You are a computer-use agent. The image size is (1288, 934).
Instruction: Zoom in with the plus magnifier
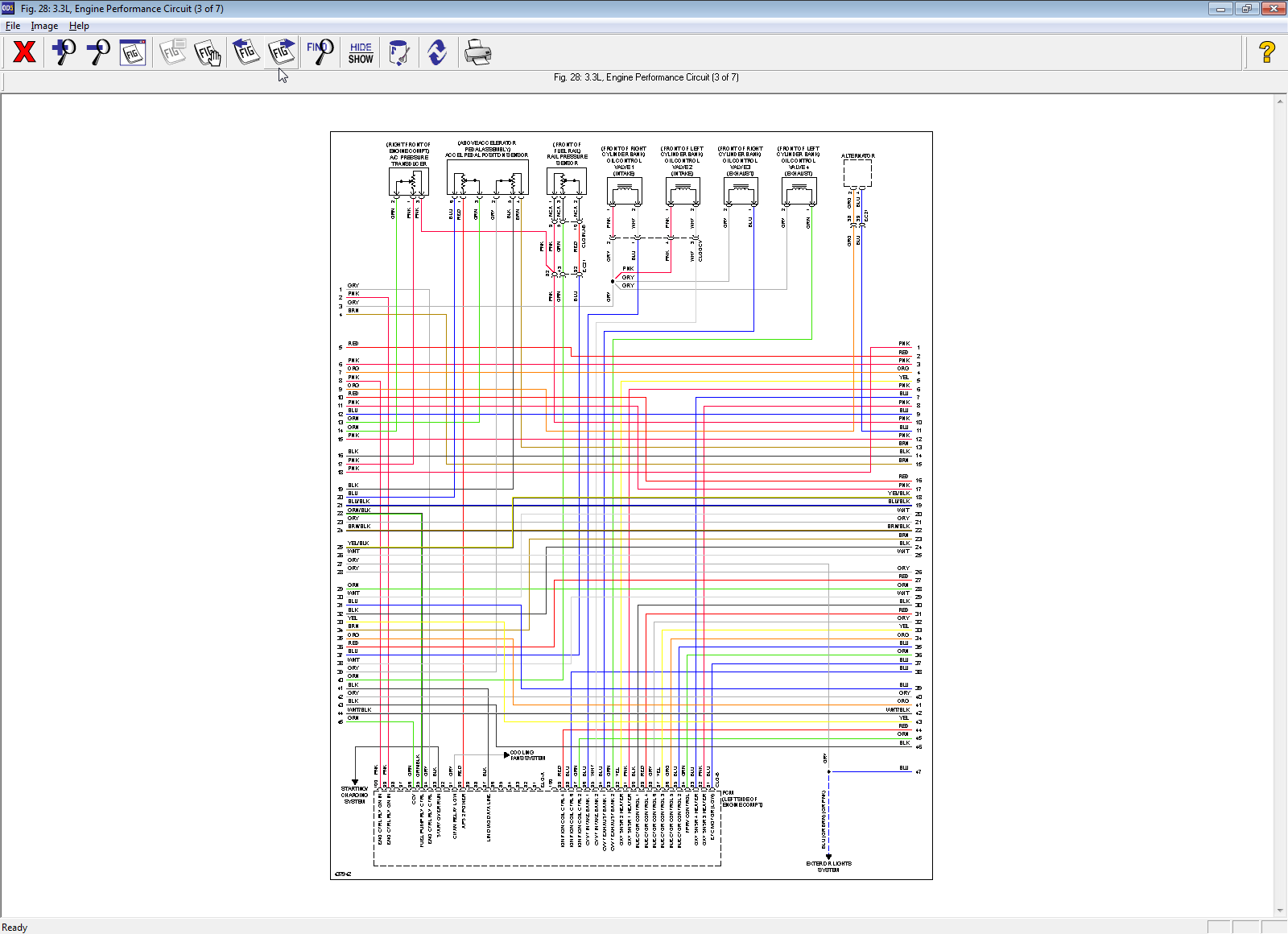pos(63,52)
